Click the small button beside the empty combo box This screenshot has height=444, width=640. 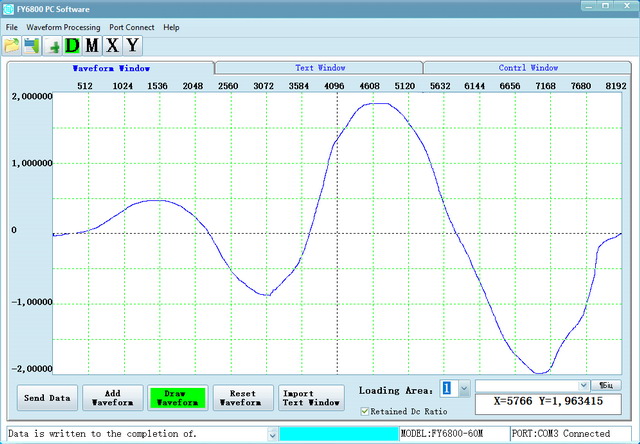(606, 385)
